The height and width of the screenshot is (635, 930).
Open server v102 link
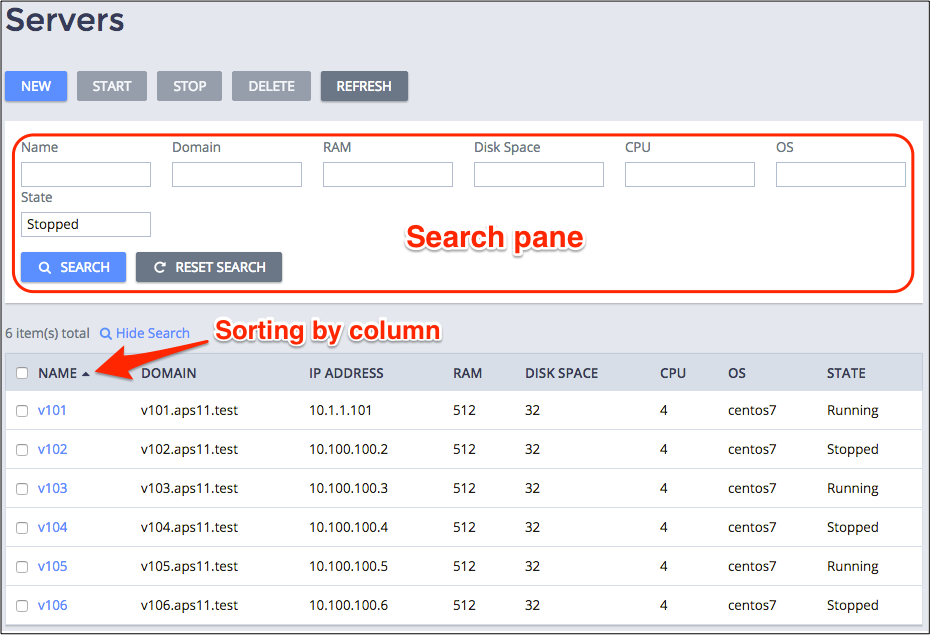coord(53,450)
